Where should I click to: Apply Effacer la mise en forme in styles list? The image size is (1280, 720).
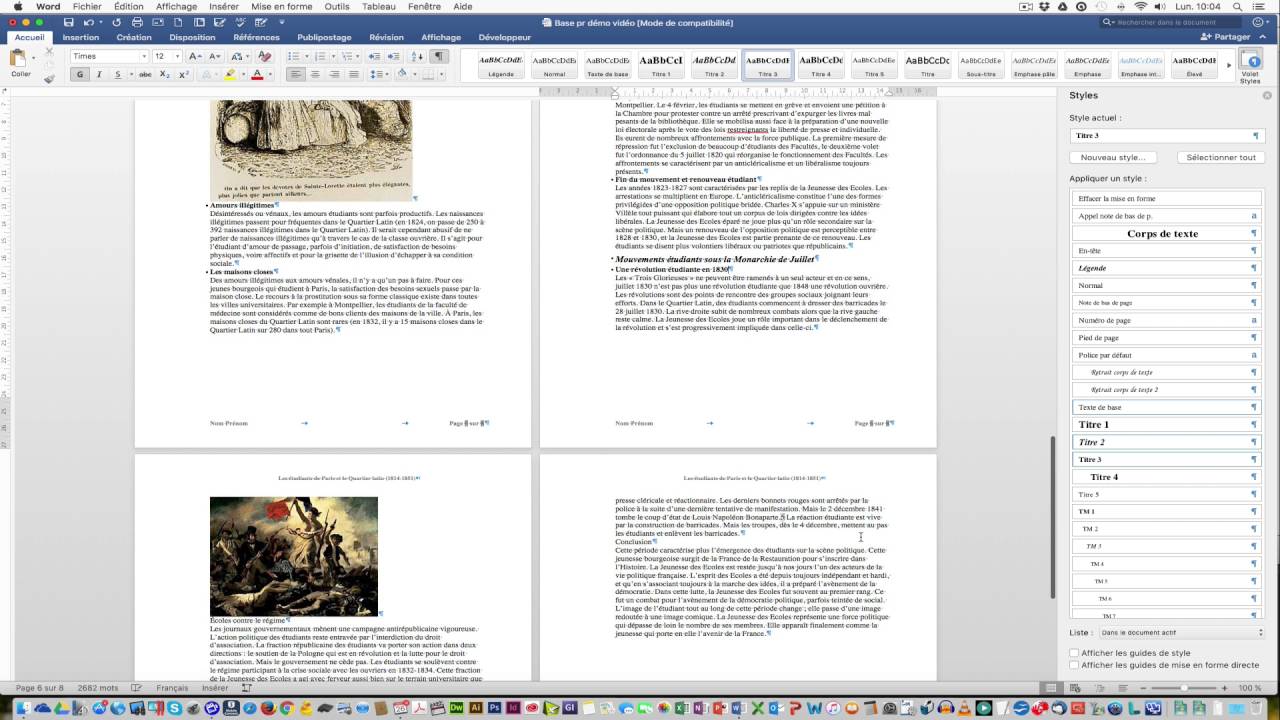(x=1166, y=198)
